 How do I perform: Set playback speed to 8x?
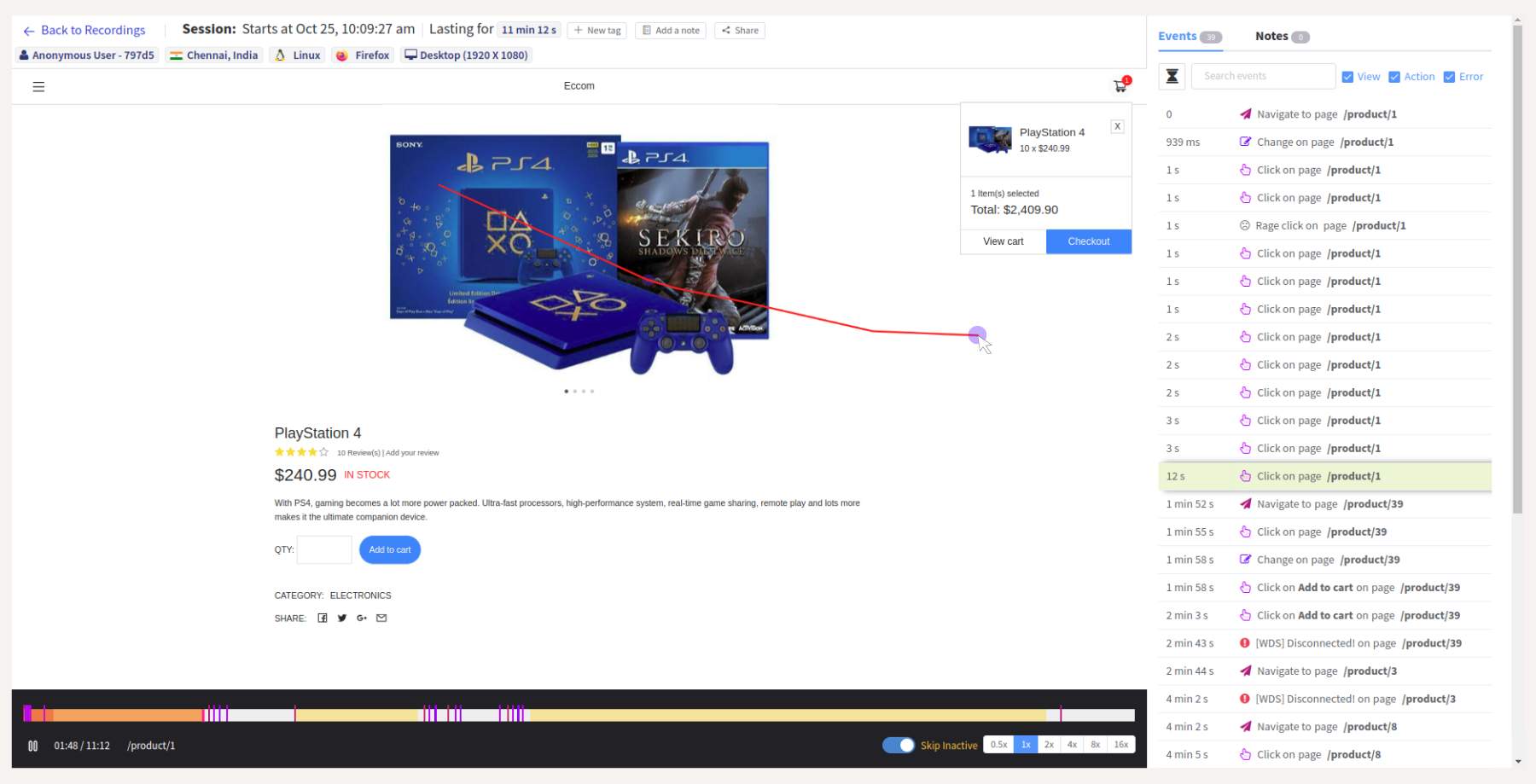click(1095, 745)
